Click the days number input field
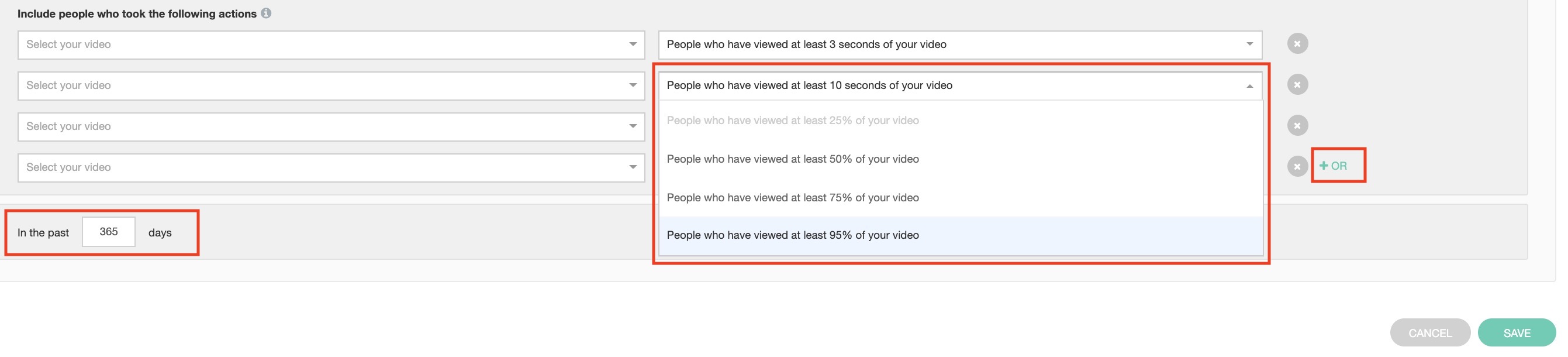Screen dimensions: 1568x357 click(108, 232)
